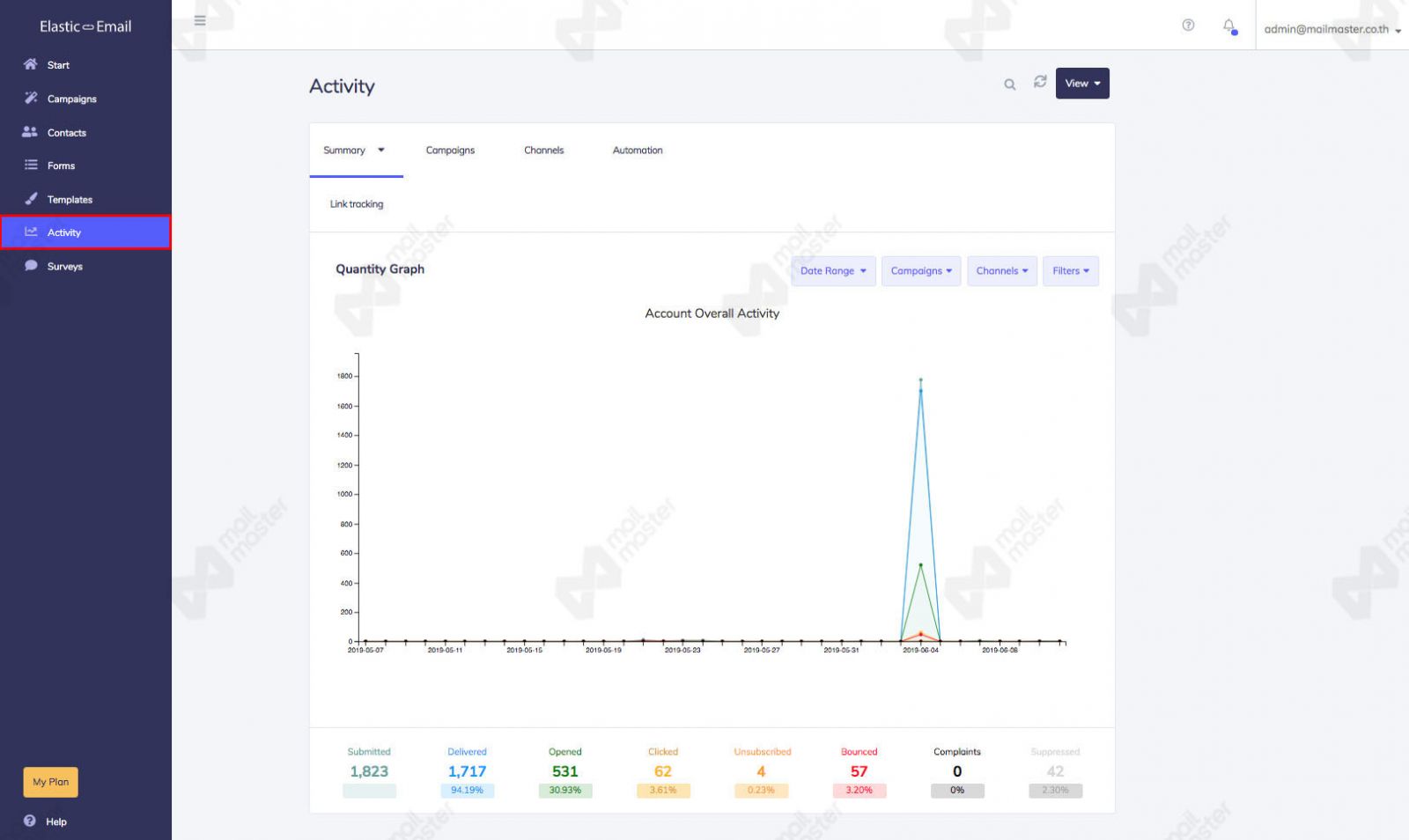Click the search magnifier icon

[1010, 85]
